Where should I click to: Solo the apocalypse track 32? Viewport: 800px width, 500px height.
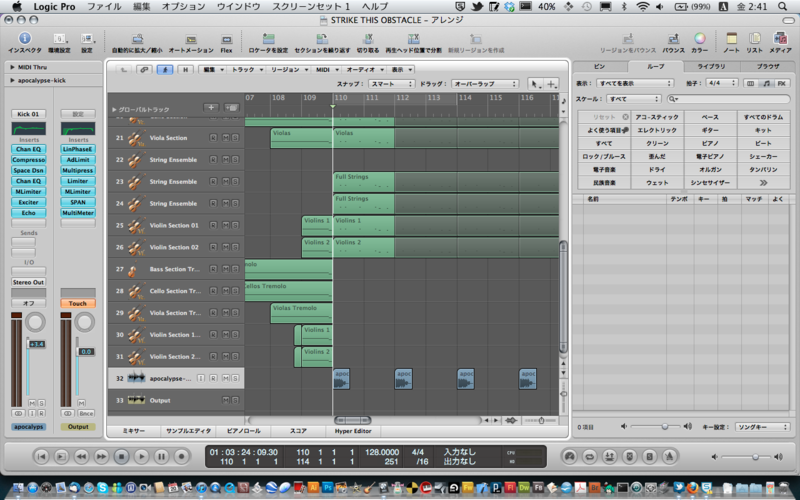pos(235,379)
